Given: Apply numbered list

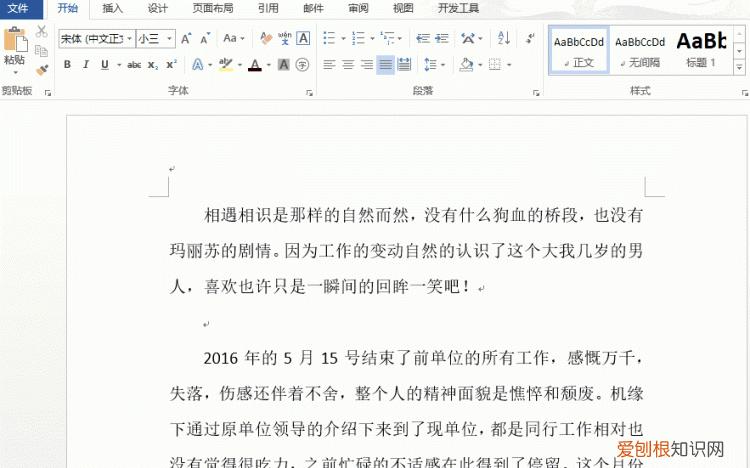Looking at the screenshot, I should click(x=358, y=38).
